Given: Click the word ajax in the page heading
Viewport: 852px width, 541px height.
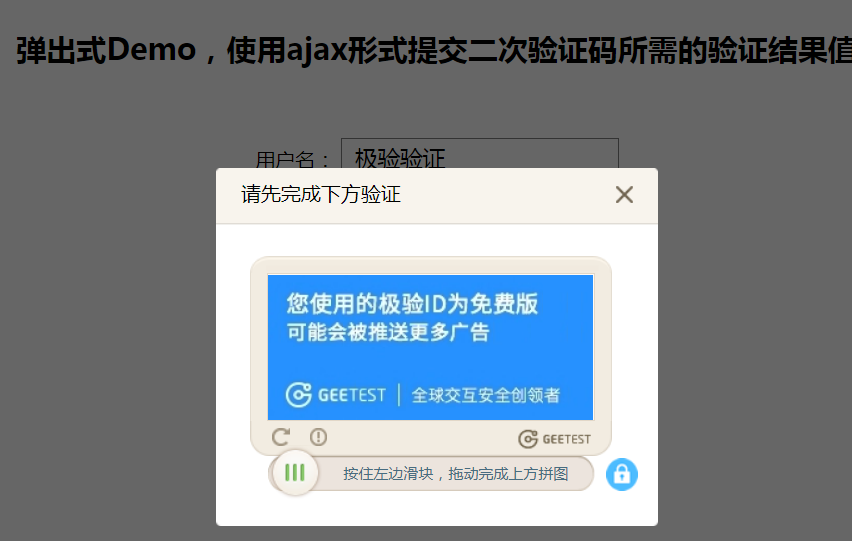Looking at the screenshot, I should point(316,51).
